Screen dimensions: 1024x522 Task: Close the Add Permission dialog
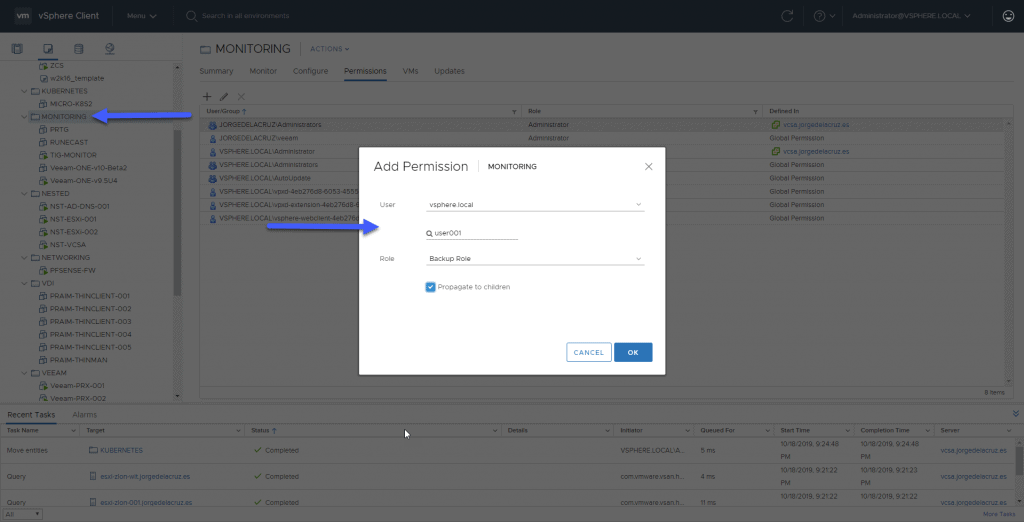[x=648, y=167]
